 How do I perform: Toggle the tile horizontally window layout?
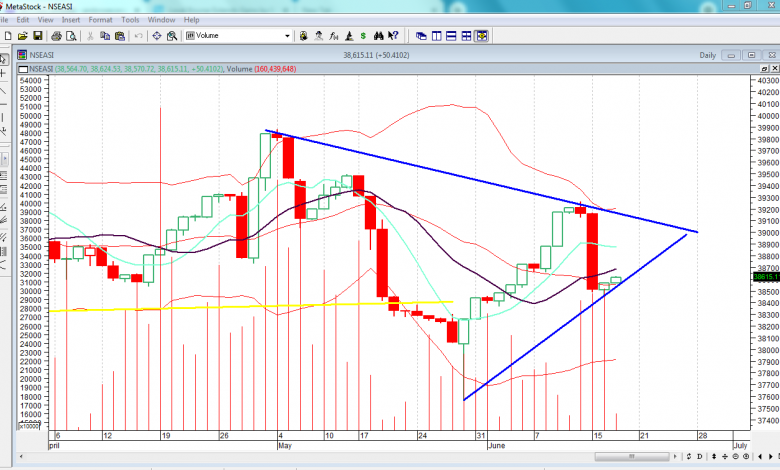[x=451, y=36]
